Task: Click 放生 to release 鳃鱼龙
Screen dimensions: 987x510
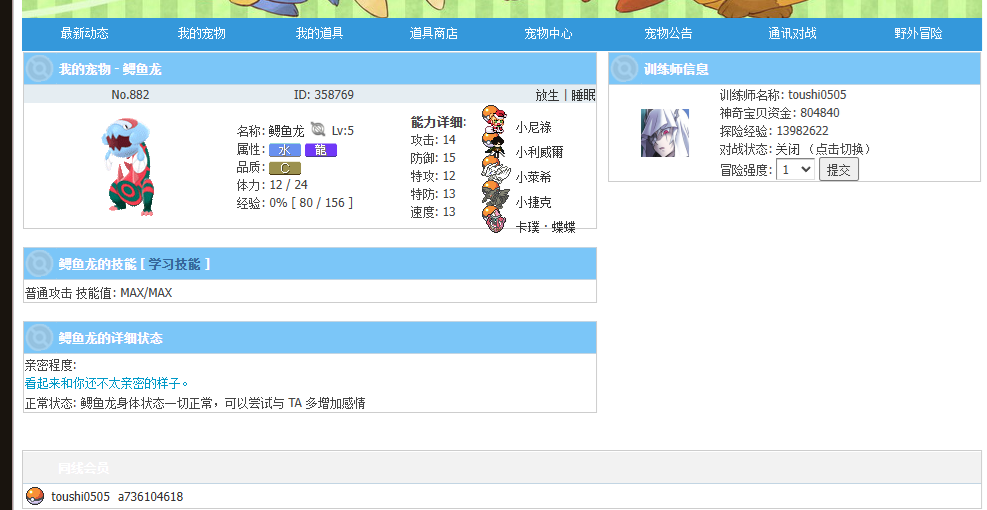Action: 547,95
